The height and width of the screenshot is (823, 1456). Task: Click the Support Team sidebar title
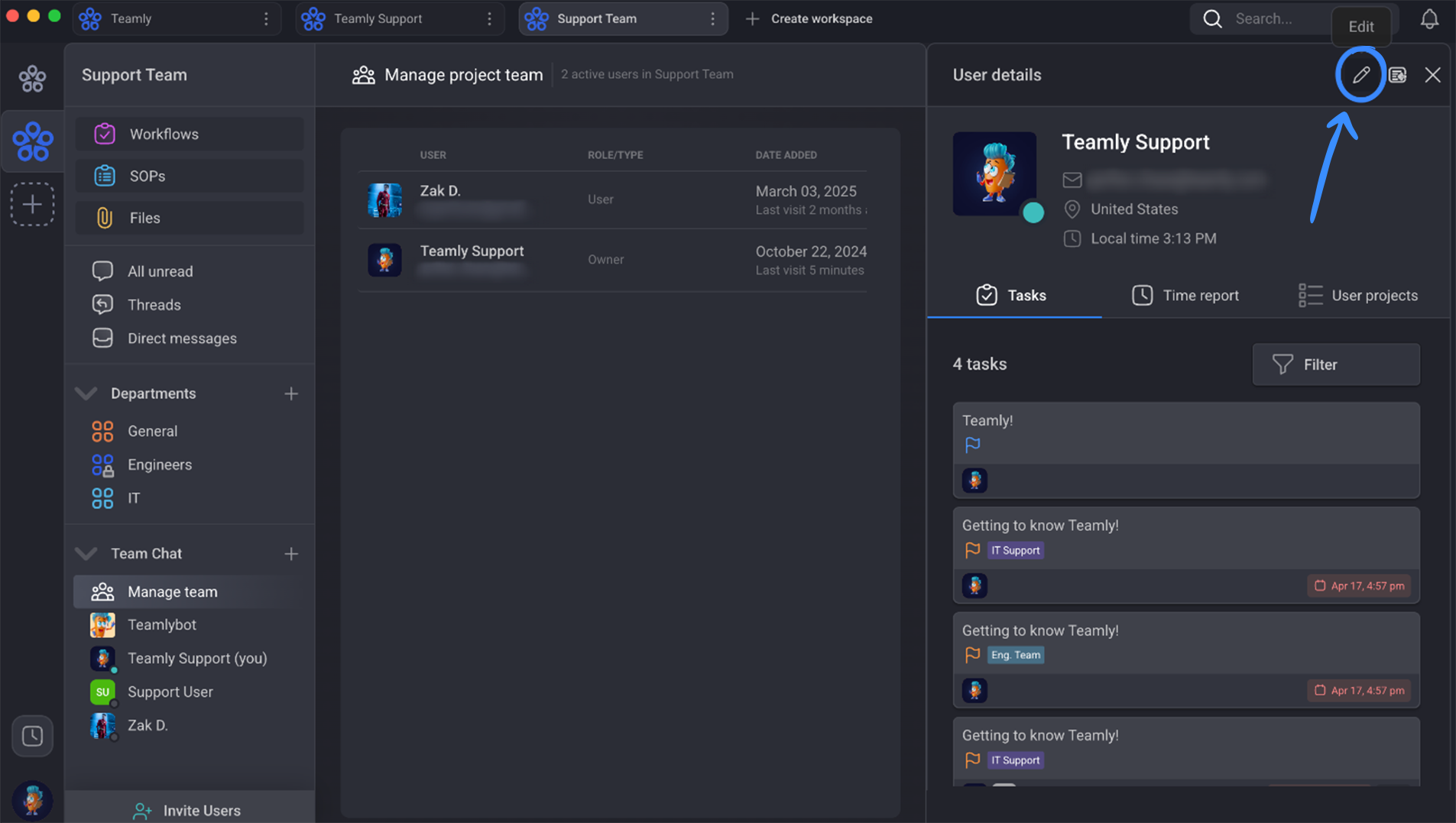point(135,75)
